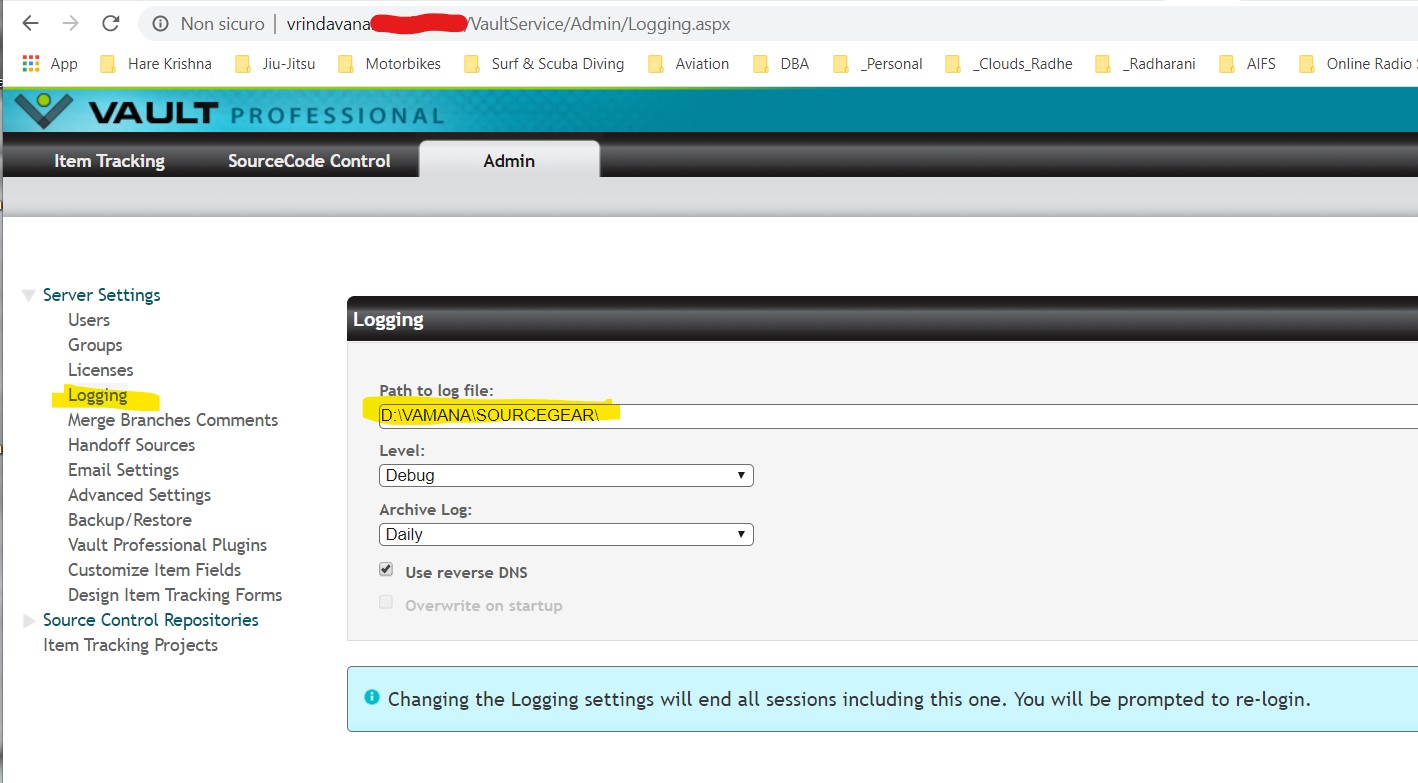Open Source Control Repositories link
Viewport: 1418px width, 783px height.
click(x=150, y=620)
